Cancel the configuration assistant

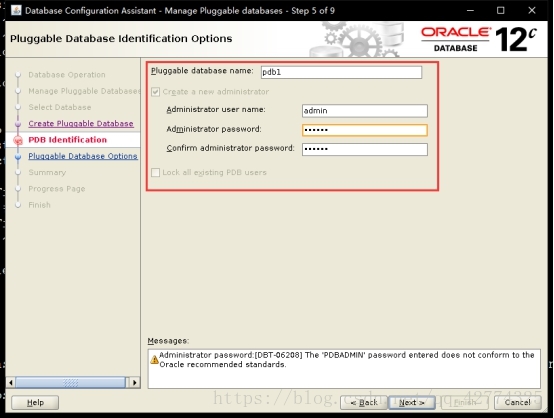pos(518,402)
